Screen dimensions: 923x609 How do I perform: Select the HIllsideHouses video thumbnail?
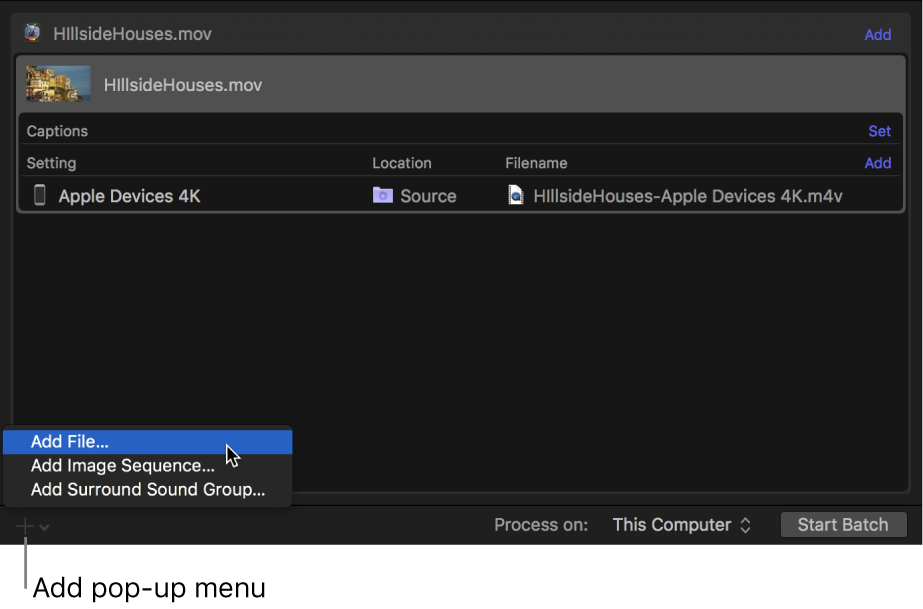pyautogui.click(x=58, y=84)
